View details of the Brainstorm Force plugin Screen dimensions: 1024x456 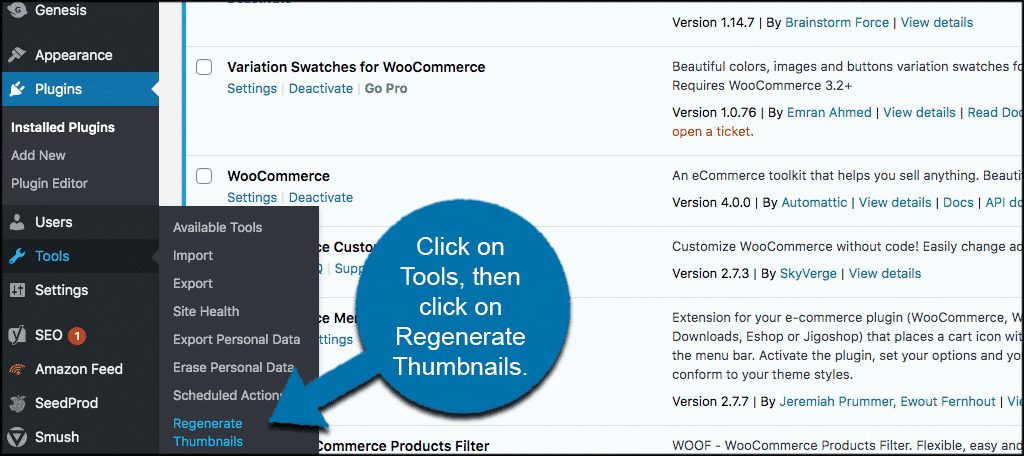pos(936,22)
